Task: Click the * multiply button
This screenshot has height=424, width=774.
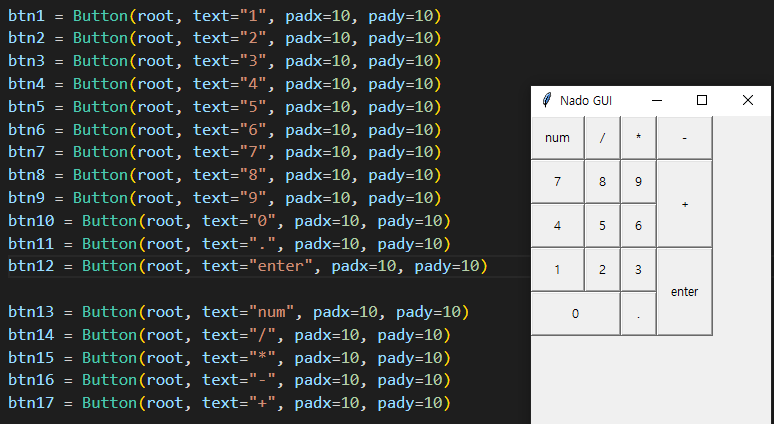Action: point(638,138)
